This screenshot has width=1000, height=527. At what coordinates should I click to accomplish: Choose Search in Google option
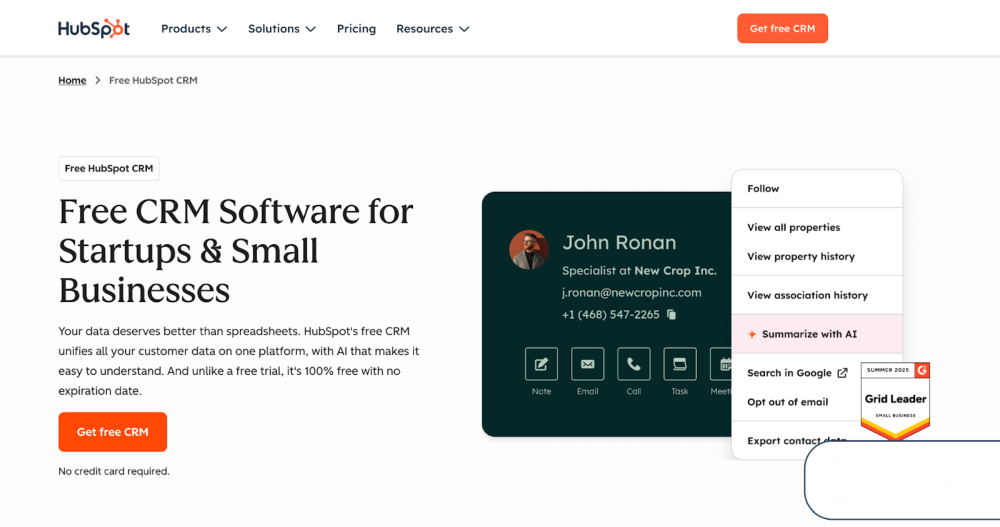coord(790,373)
